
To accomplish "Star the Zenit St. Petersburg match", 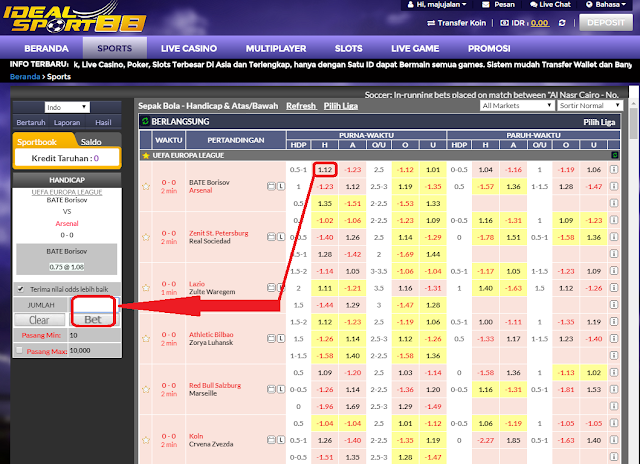I will point(146,237).
